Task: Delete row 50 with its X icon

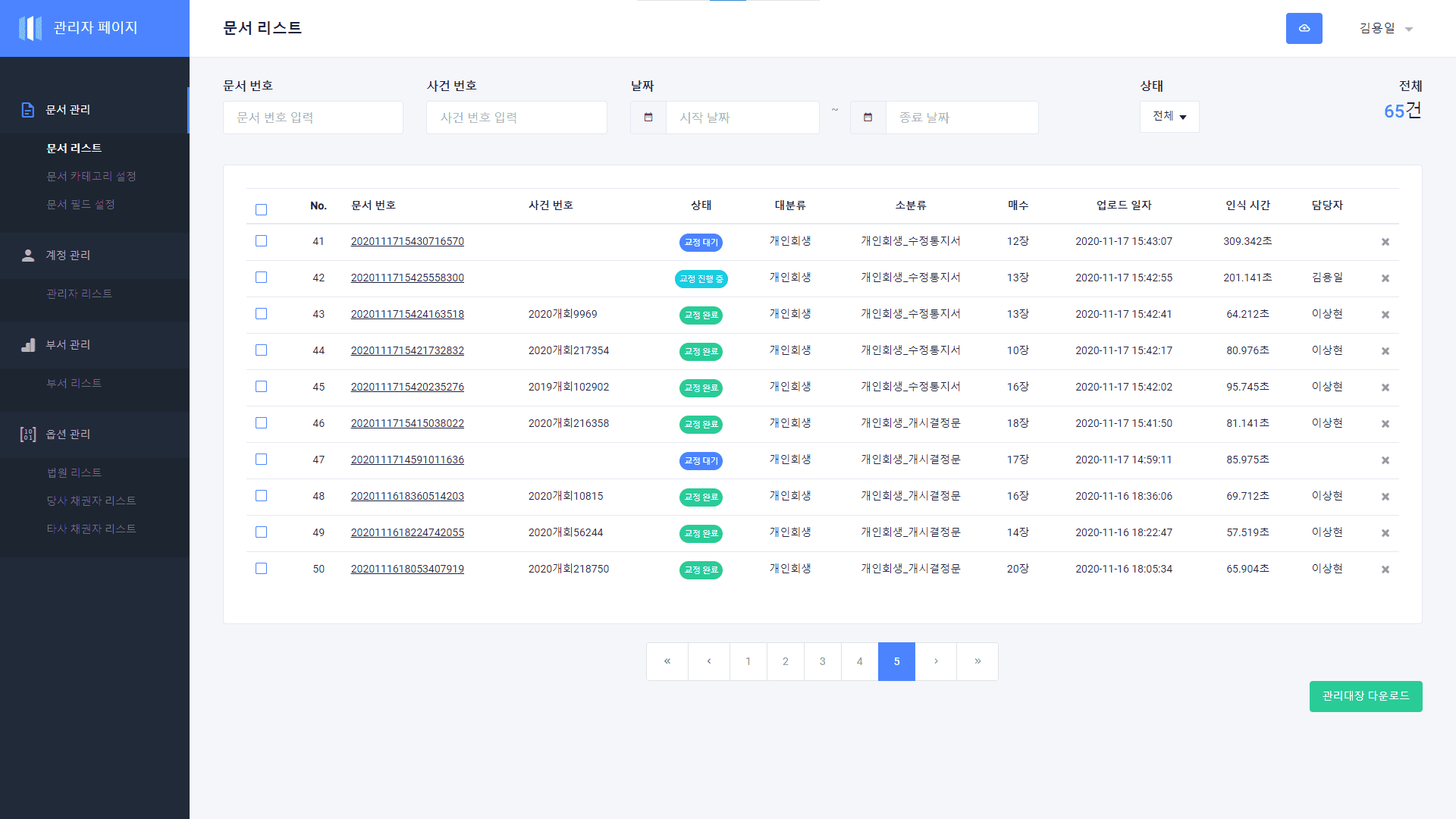Action: point(1385,570)
